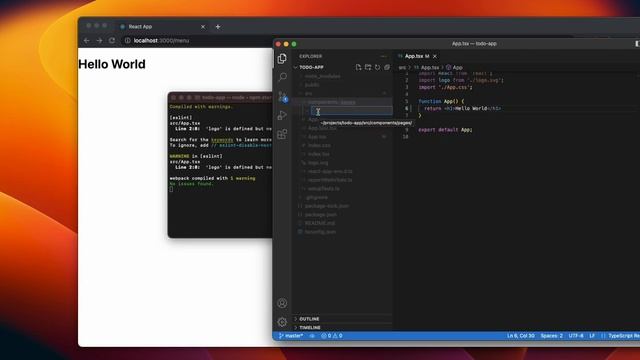Screen dimensions: 640x360
Task: Click UTF-8 encoding in status bar
Action: [576, 336]
